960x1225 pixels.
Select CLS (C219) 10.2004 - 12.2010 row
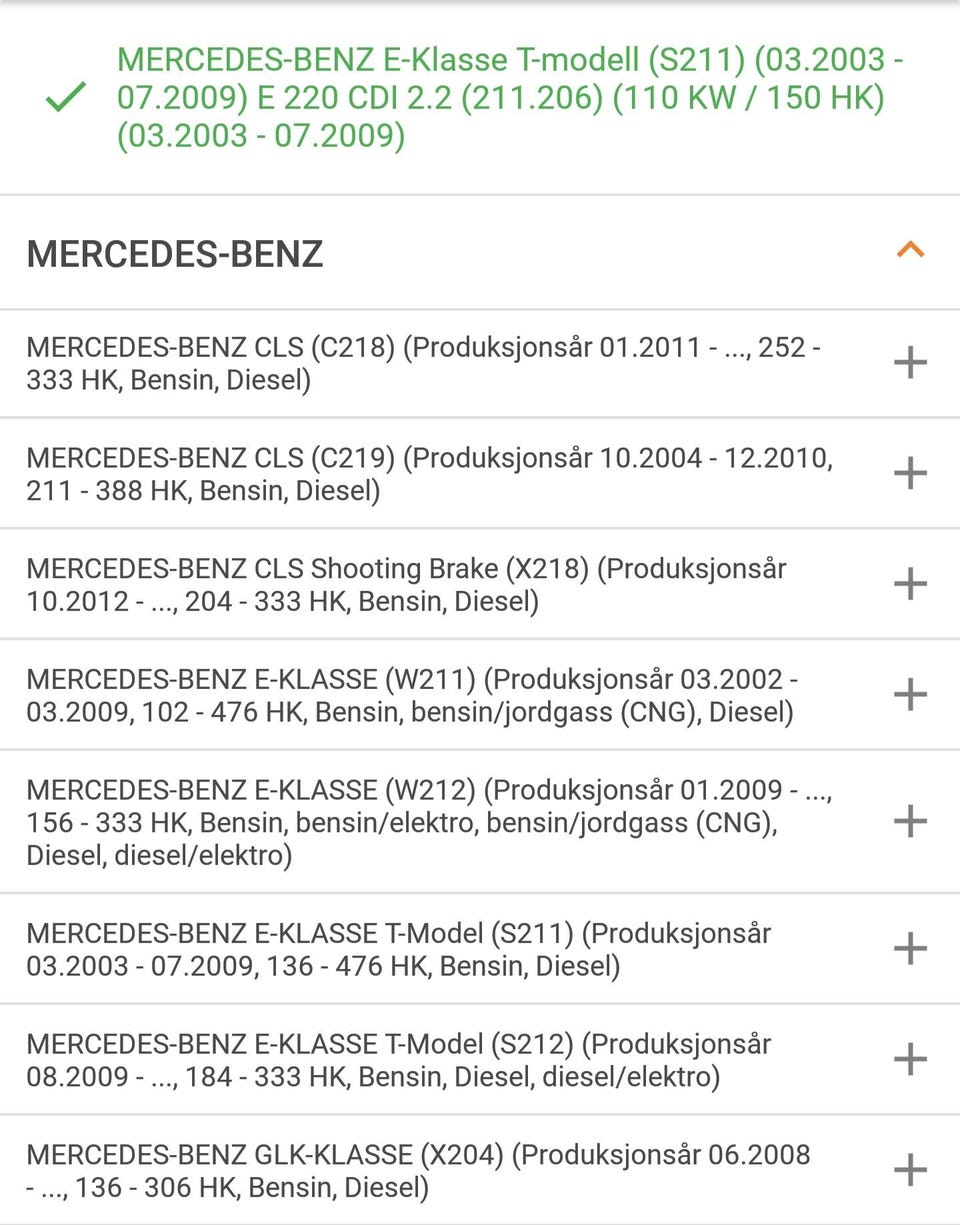coord(430,474)
